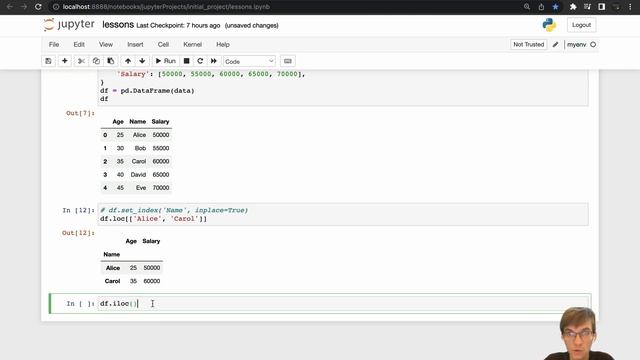Cut selected cells with scissors icon

tap(81, 61)
